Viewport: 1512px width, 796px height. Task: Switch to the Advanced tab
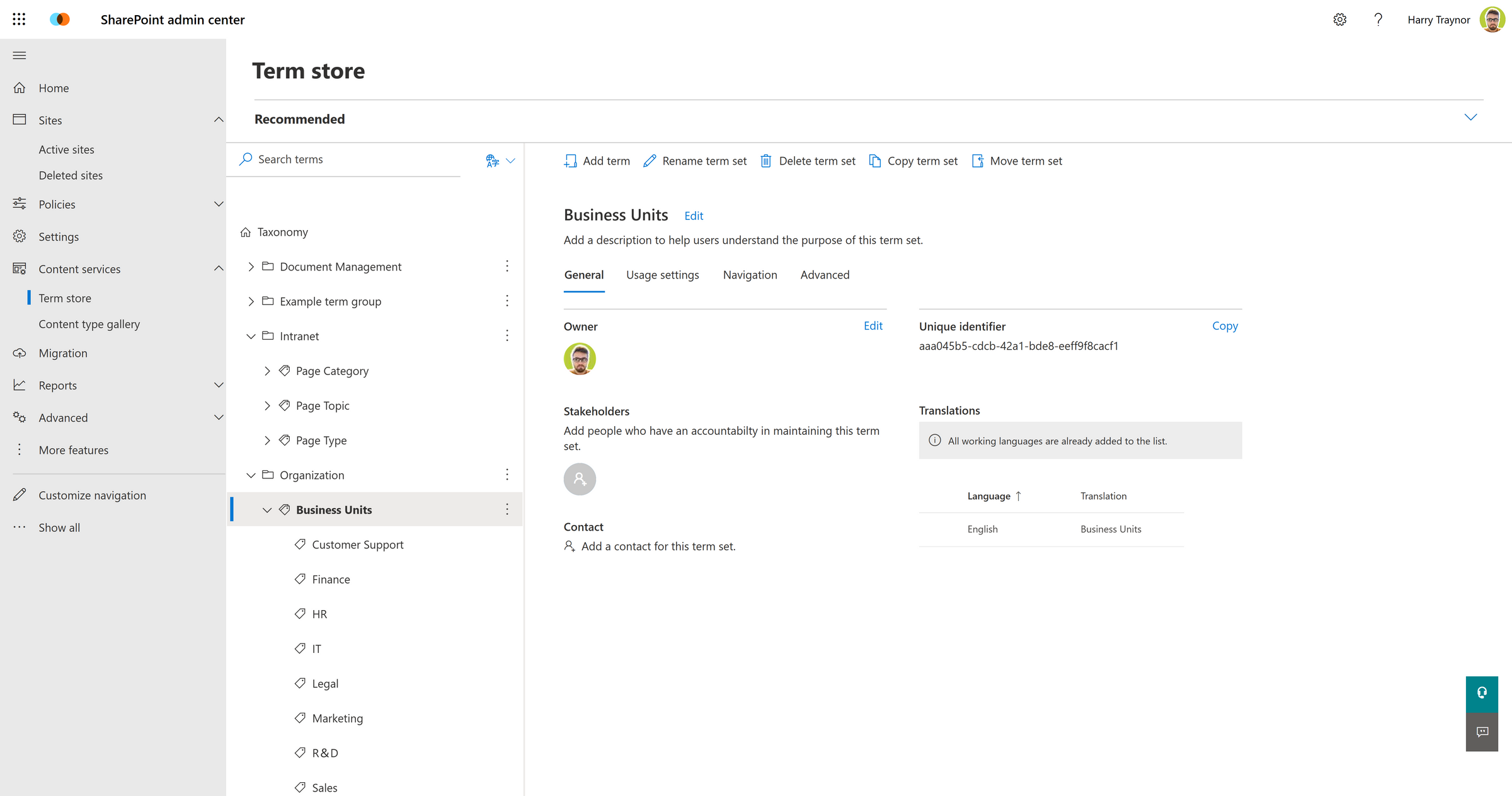click(825, 275)
